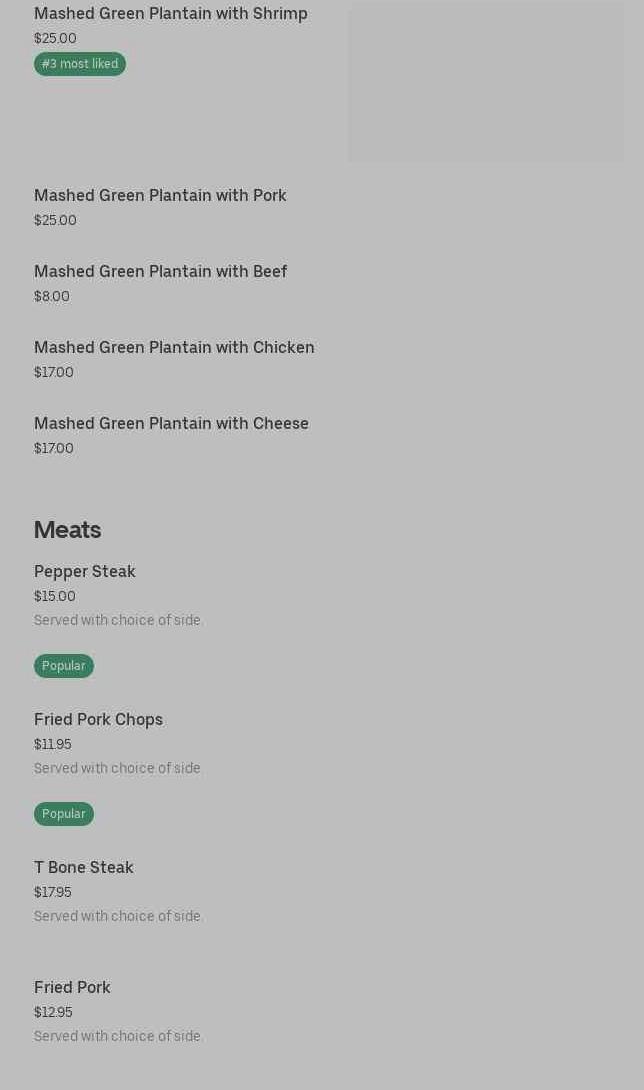644x1090 pixels.
Task: Click Pepper Steak's $15.00 price
Action: [55, 597]
